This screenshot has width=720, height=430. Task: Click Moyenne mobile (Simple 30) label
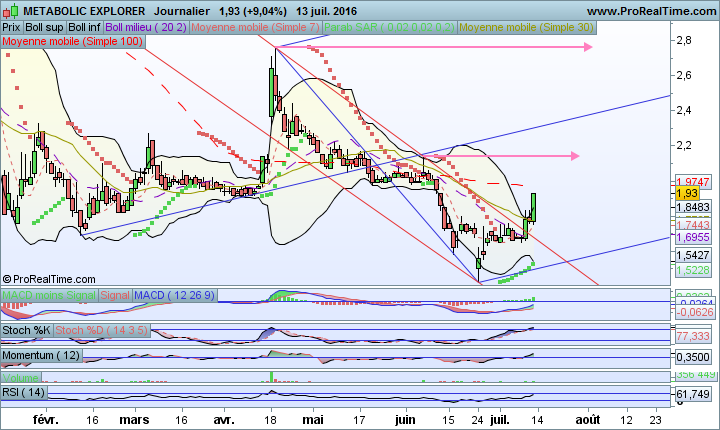(526, 28)
